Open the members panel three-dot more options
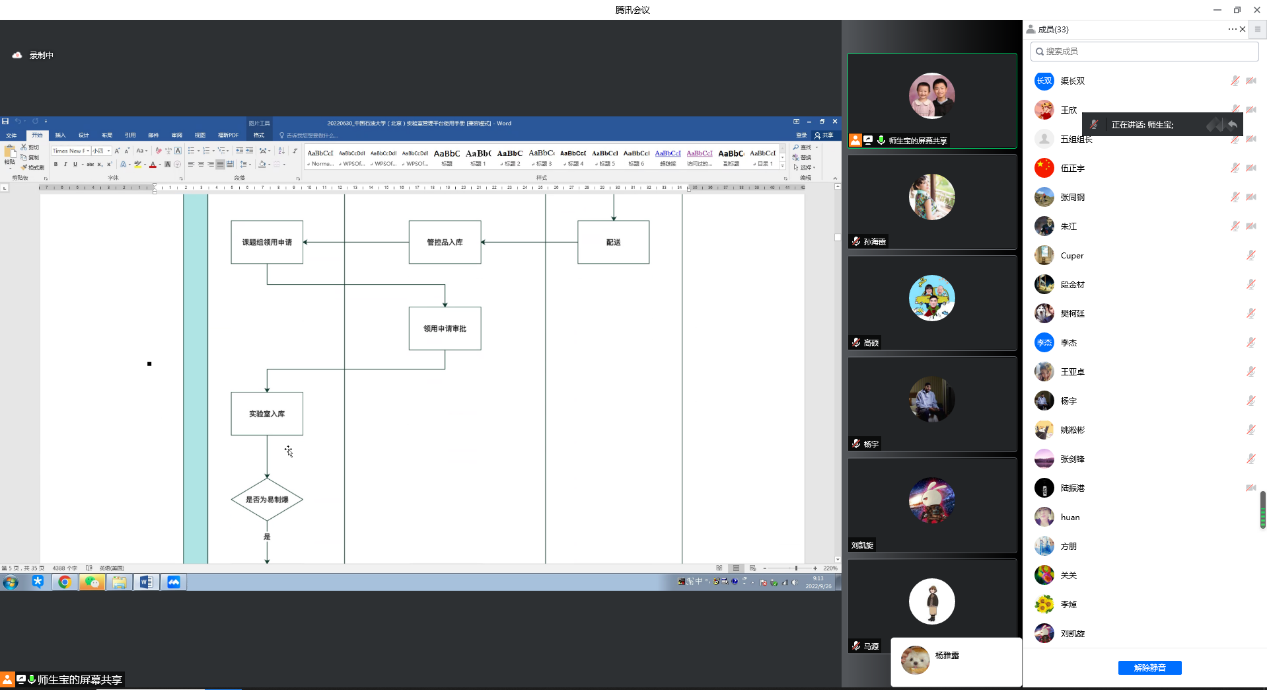 pyautogui.click(x=1233, y=29)
